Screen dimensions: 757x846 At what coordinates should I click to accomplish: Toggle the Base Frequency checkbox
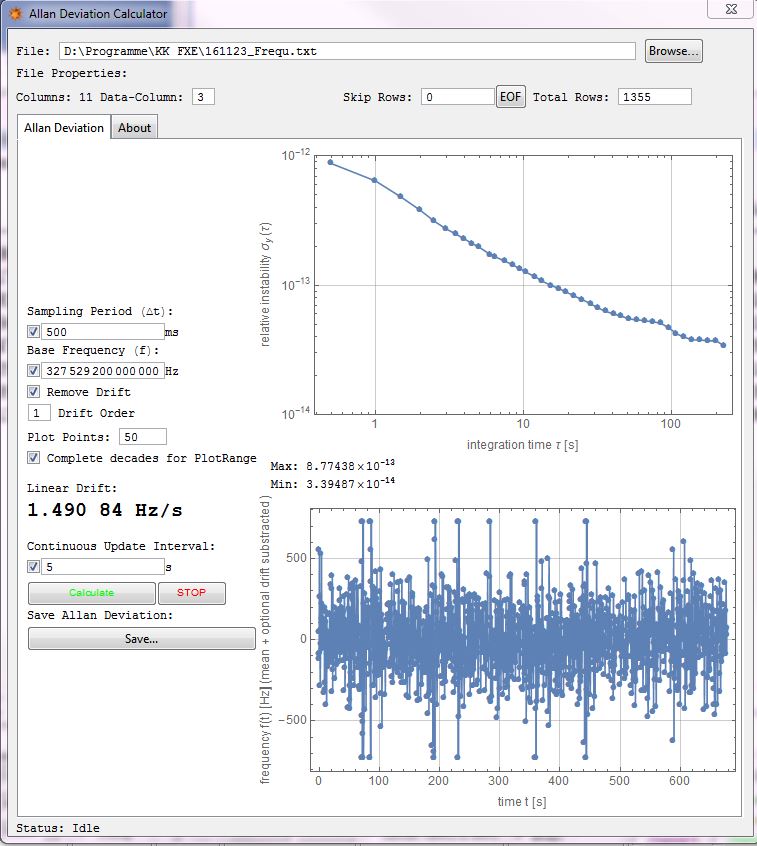(x=33, y=371)
